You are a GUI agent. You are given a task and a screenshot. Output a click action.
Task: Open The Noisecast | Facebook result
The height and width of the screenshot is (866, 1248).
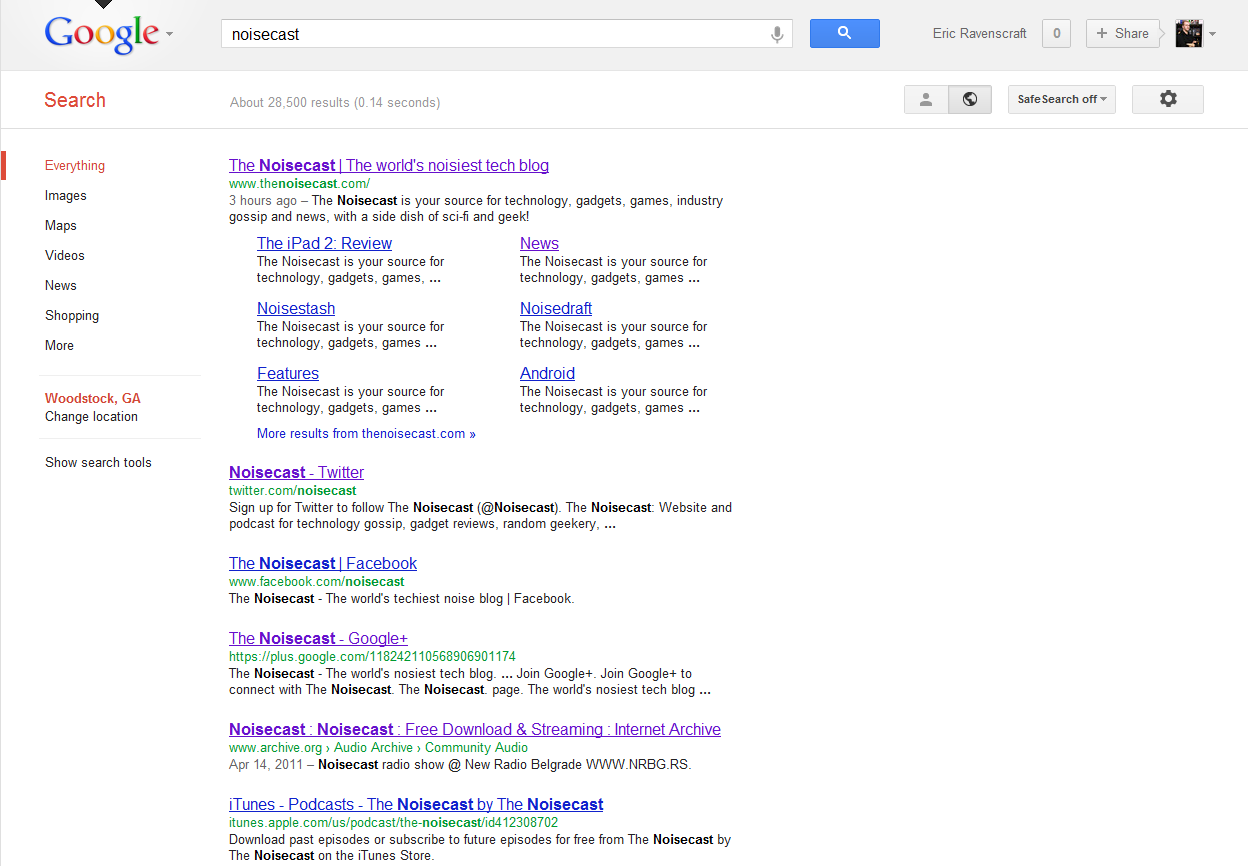pyautogui.click(x=323, y=564)
